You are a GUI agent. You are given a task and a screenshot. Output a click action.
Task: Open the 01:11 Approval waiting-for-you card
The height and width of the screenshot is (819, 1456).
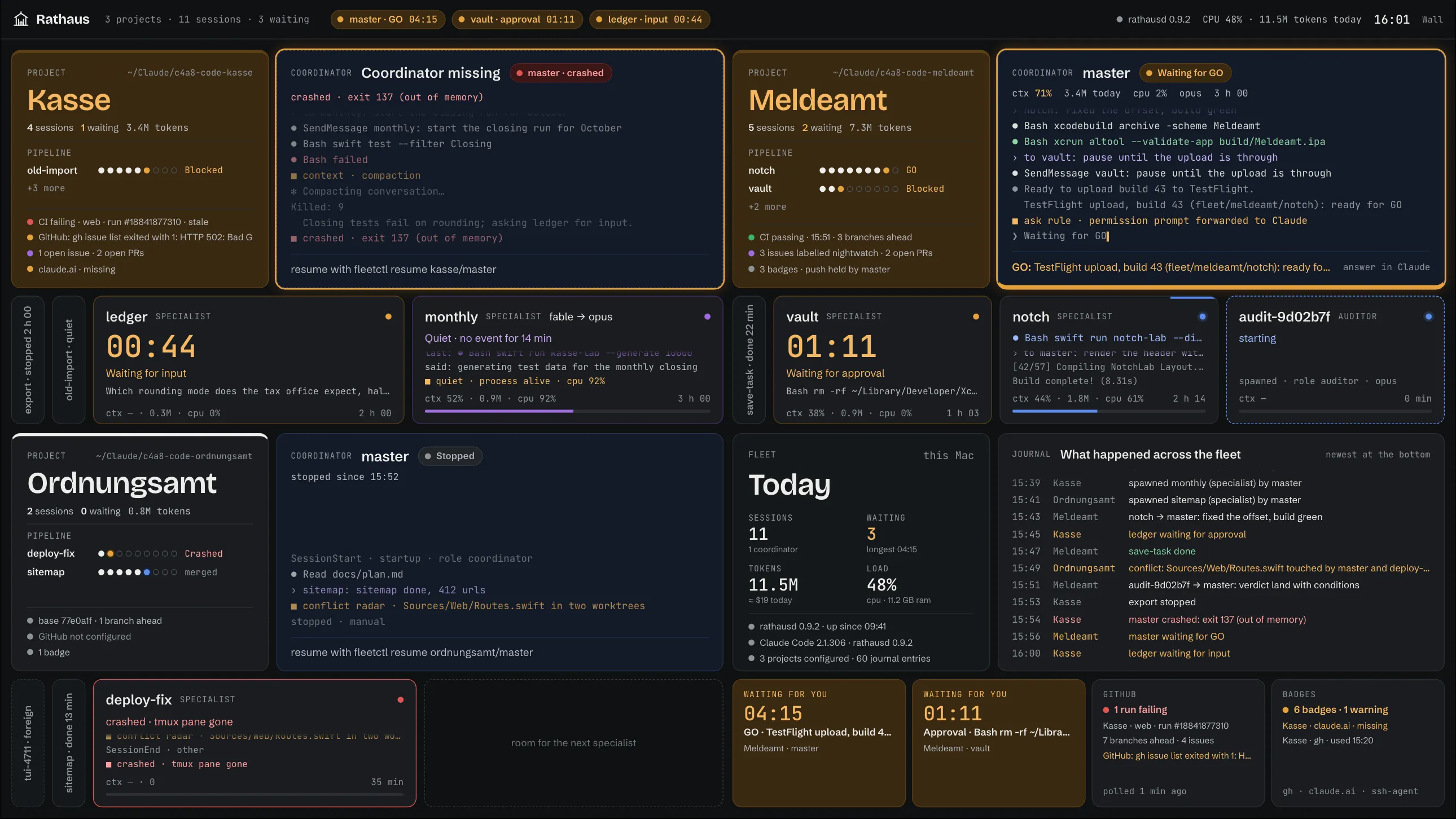[x=998, y=743]
